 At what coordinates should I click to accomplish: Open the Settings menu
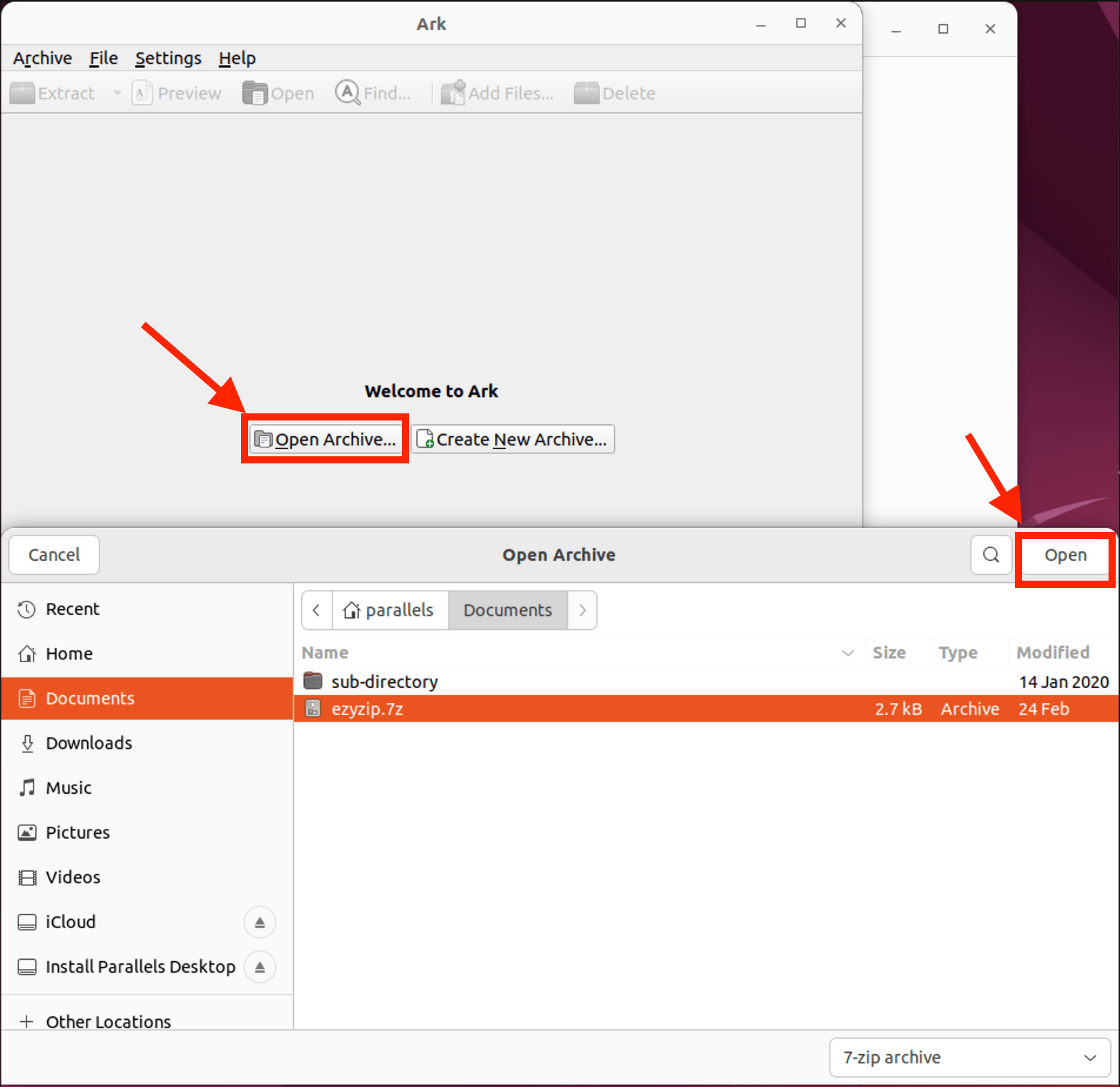(x=168, y=58)
